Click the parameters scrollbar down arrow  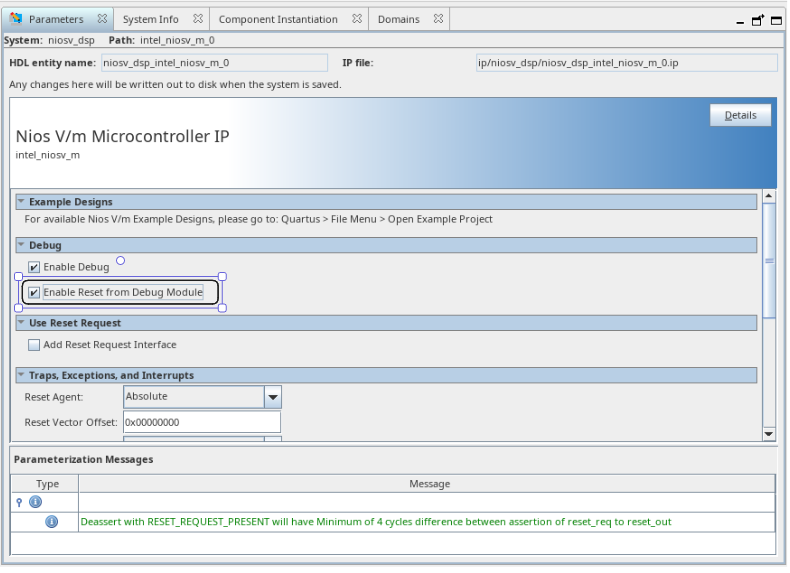770,435
